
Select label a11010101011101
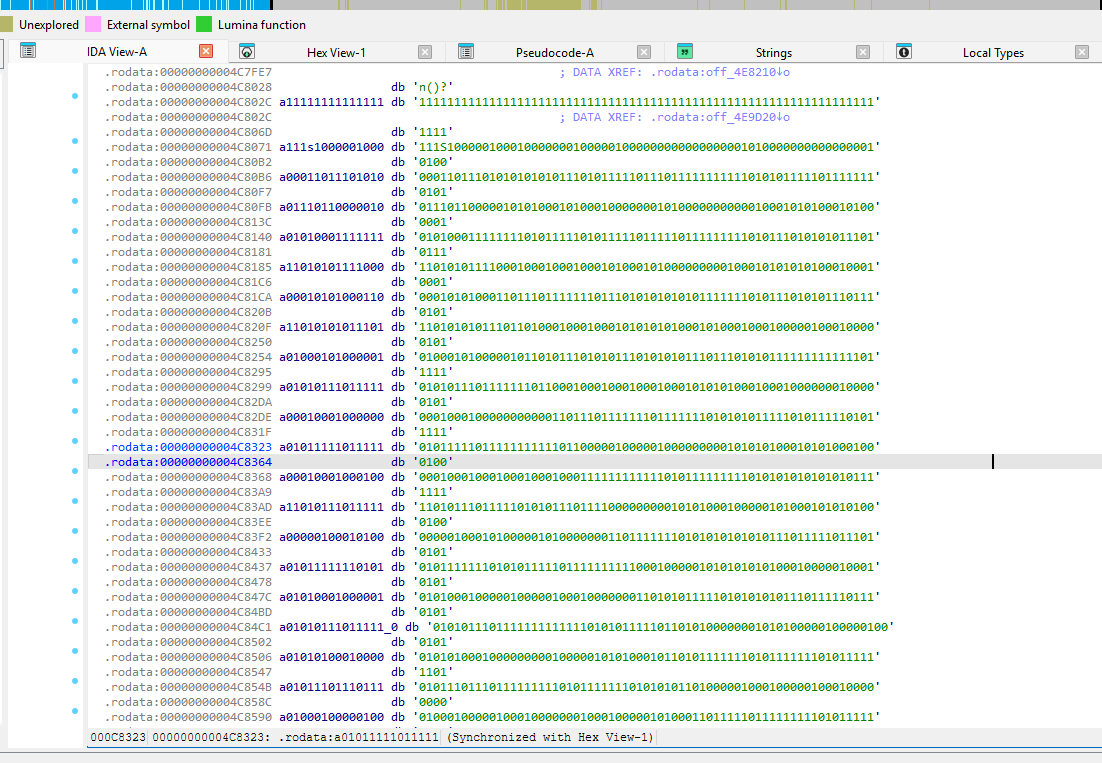click(332, 327)
